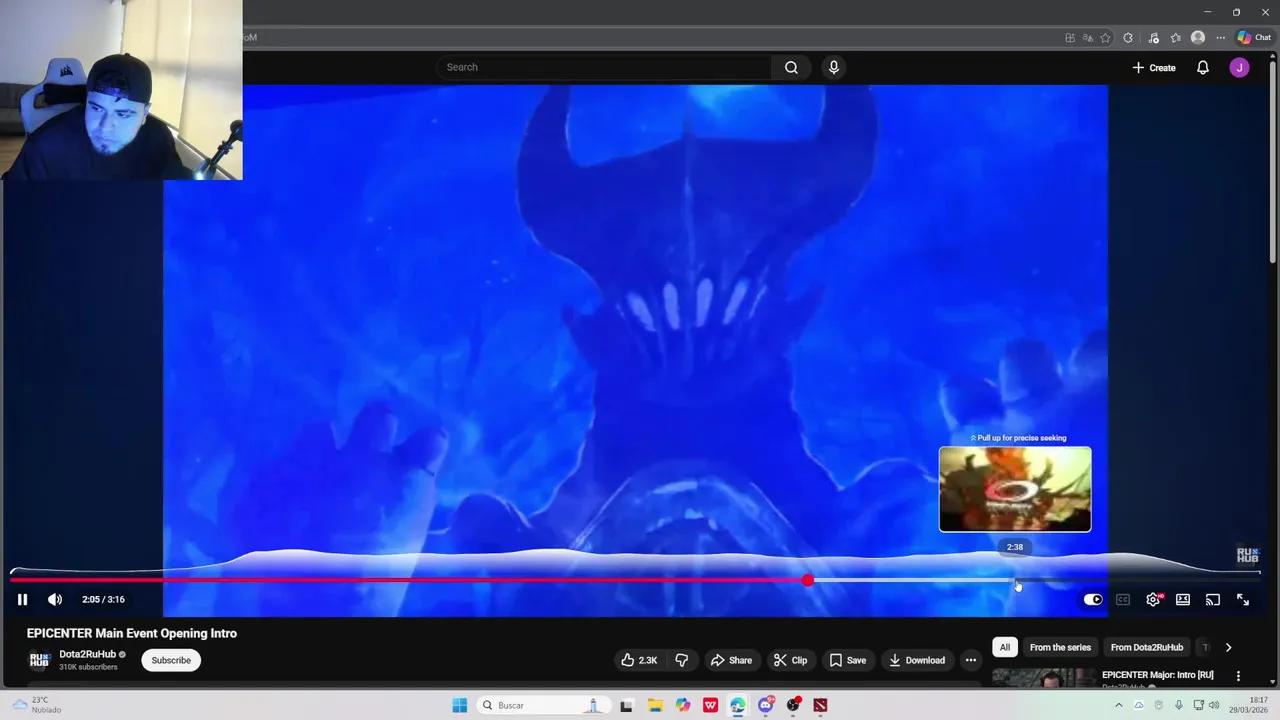Open EPICENTER Major Intro thumbnail

[1043, 677]
